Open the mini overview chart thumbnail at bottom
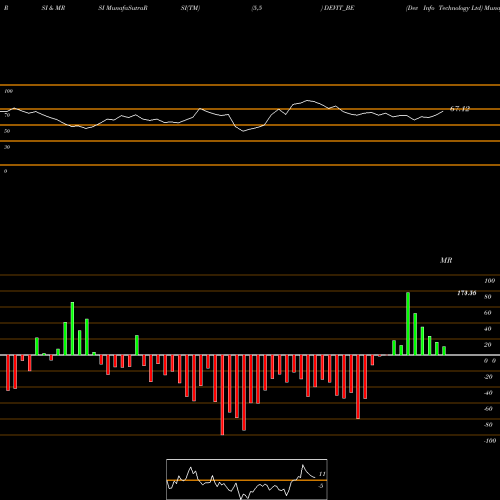 tap(247, 479)
